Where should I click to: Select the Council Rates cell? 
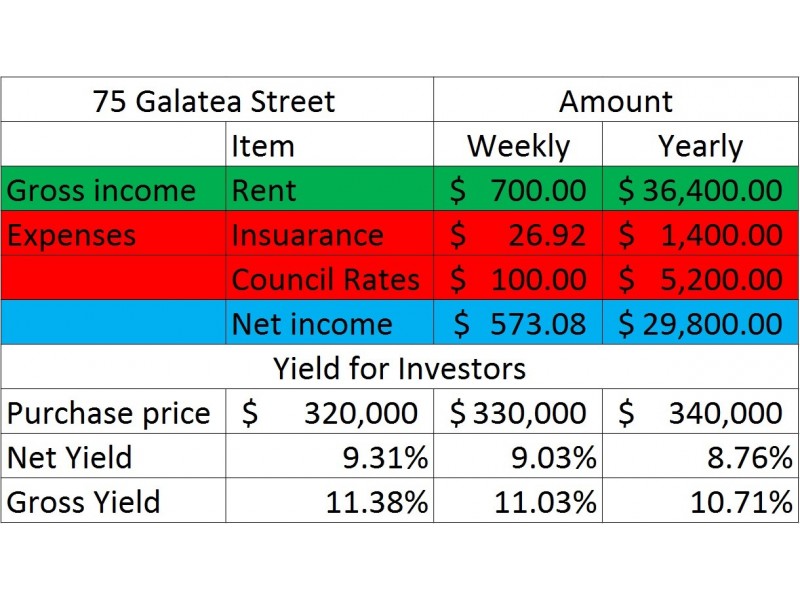point(330,278)
